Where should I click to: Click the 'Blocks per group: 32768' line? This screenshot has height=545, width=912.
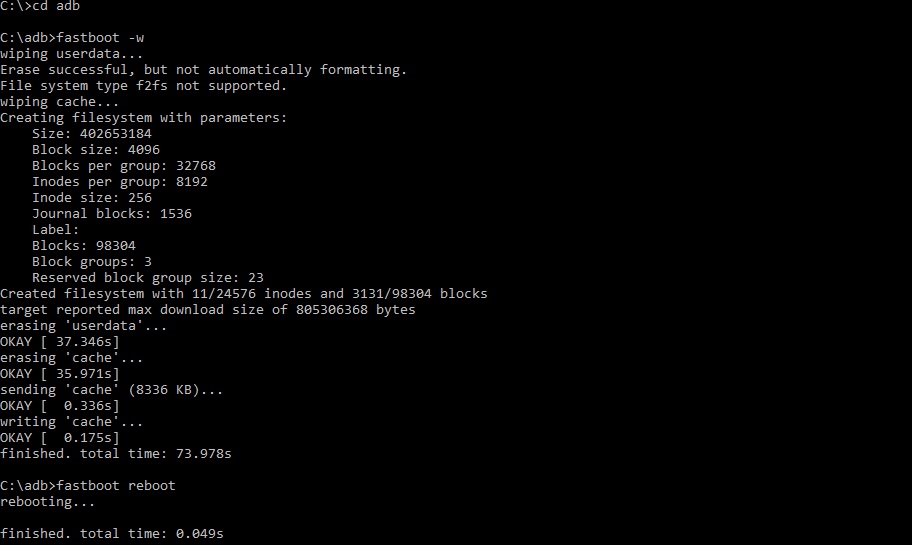coord(124,166)
